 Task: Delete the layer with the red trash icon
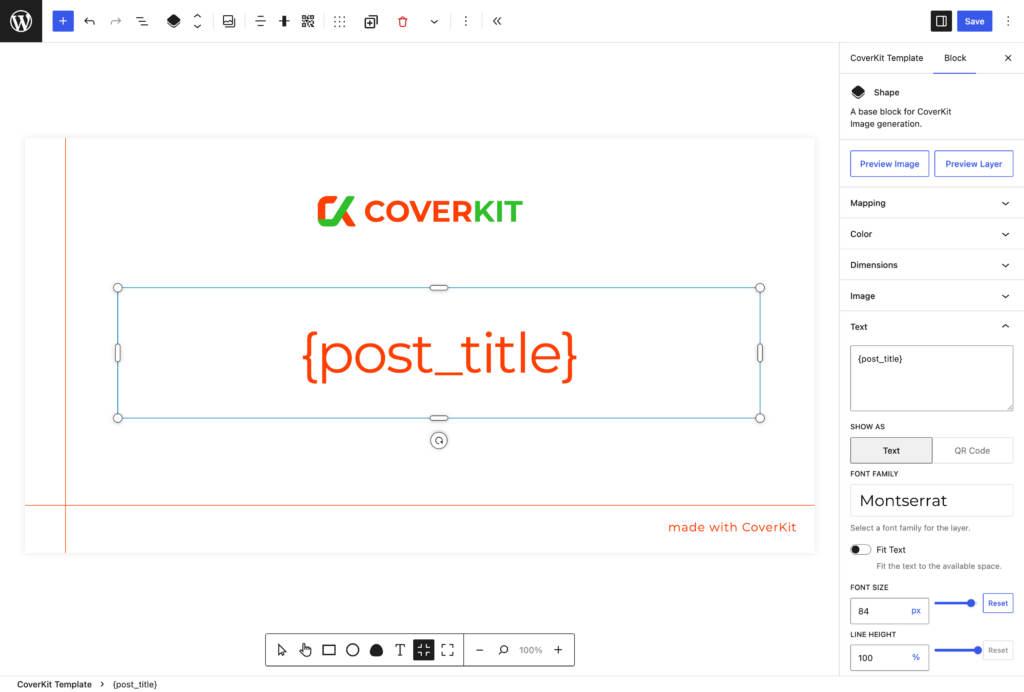(402, 22)
